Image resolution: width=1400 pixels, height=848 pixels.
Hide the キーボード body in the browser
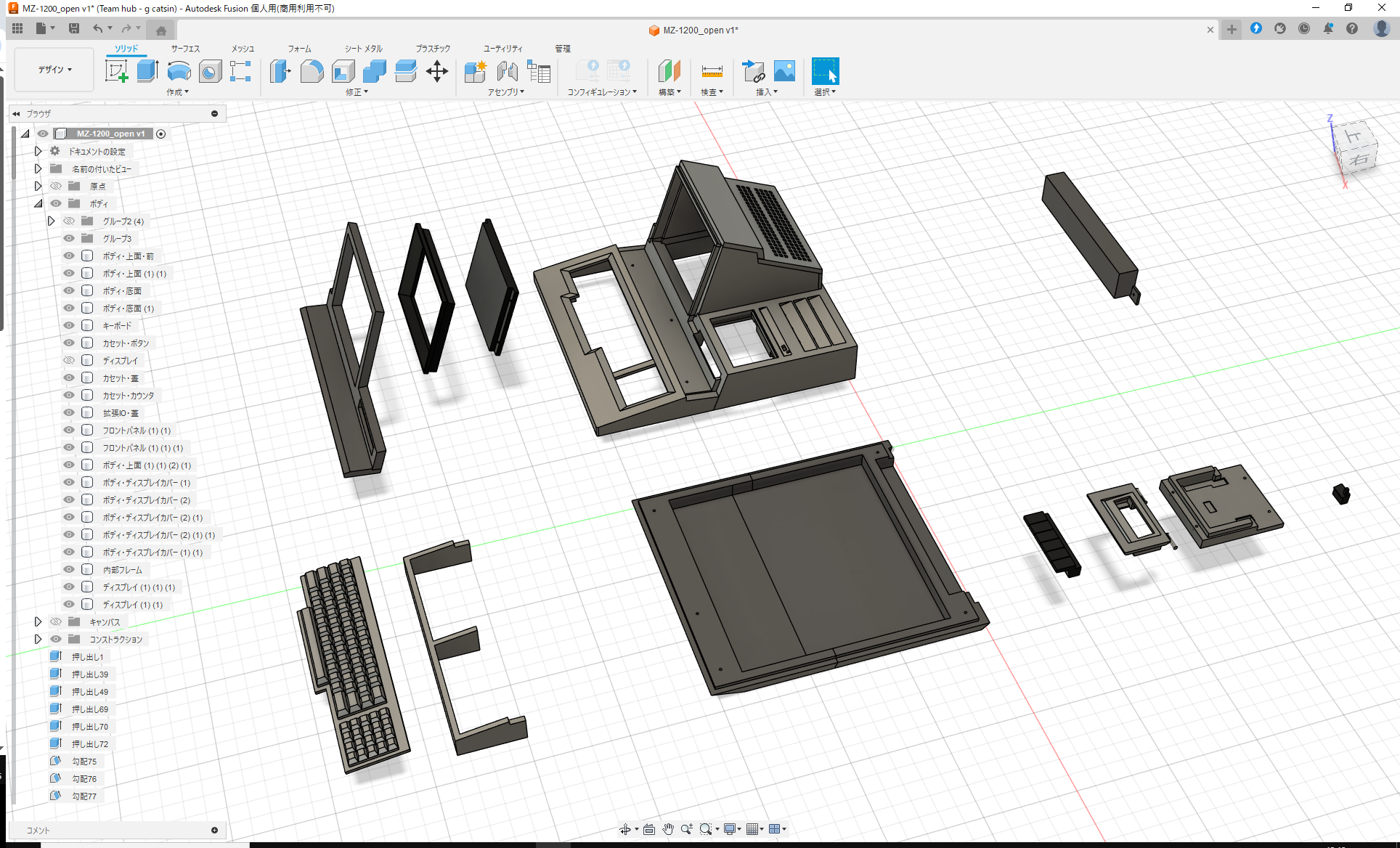coord(68,325)
